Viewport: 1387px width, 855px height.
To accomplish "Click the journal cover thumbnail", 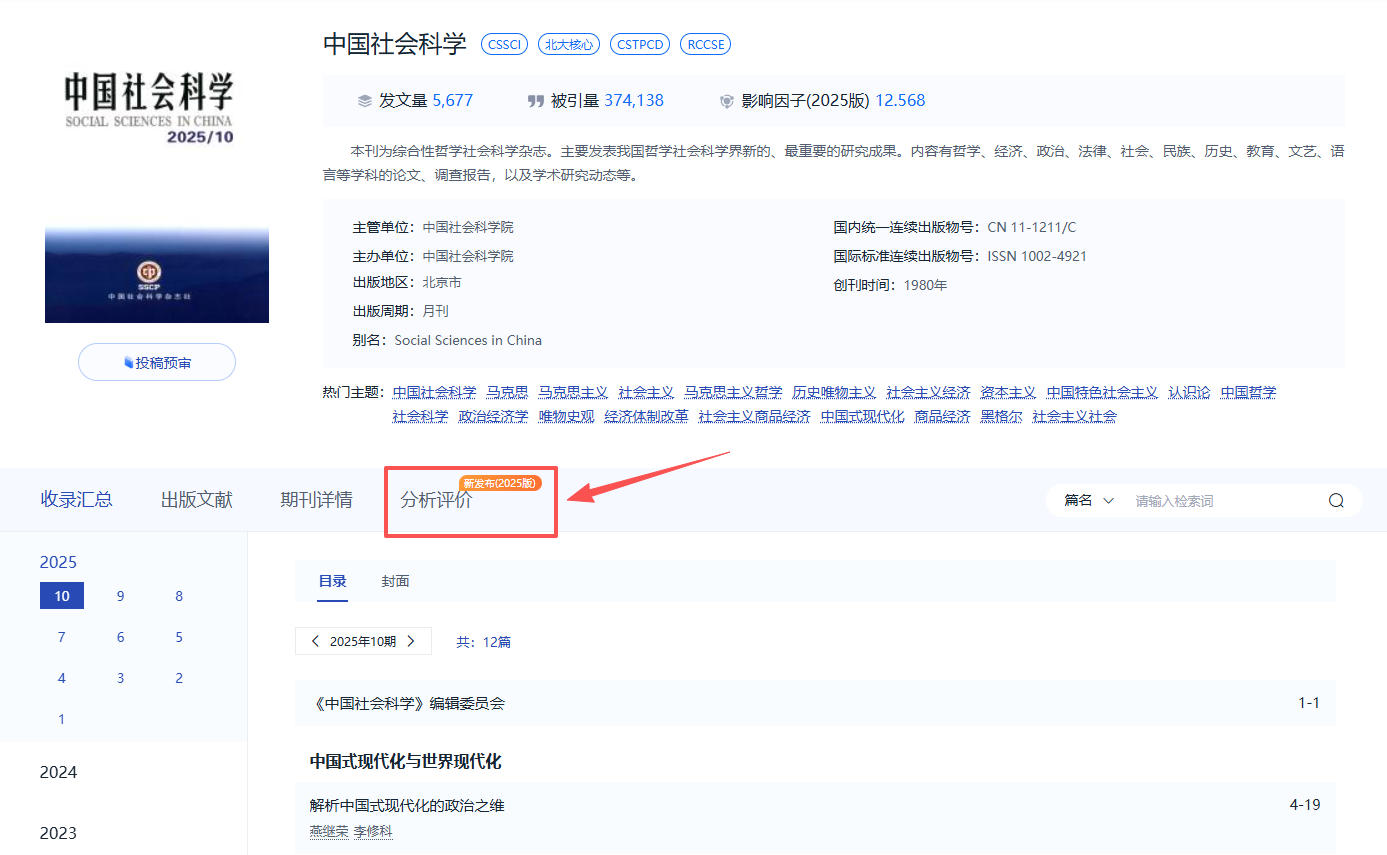I will [x=156, y=273].
